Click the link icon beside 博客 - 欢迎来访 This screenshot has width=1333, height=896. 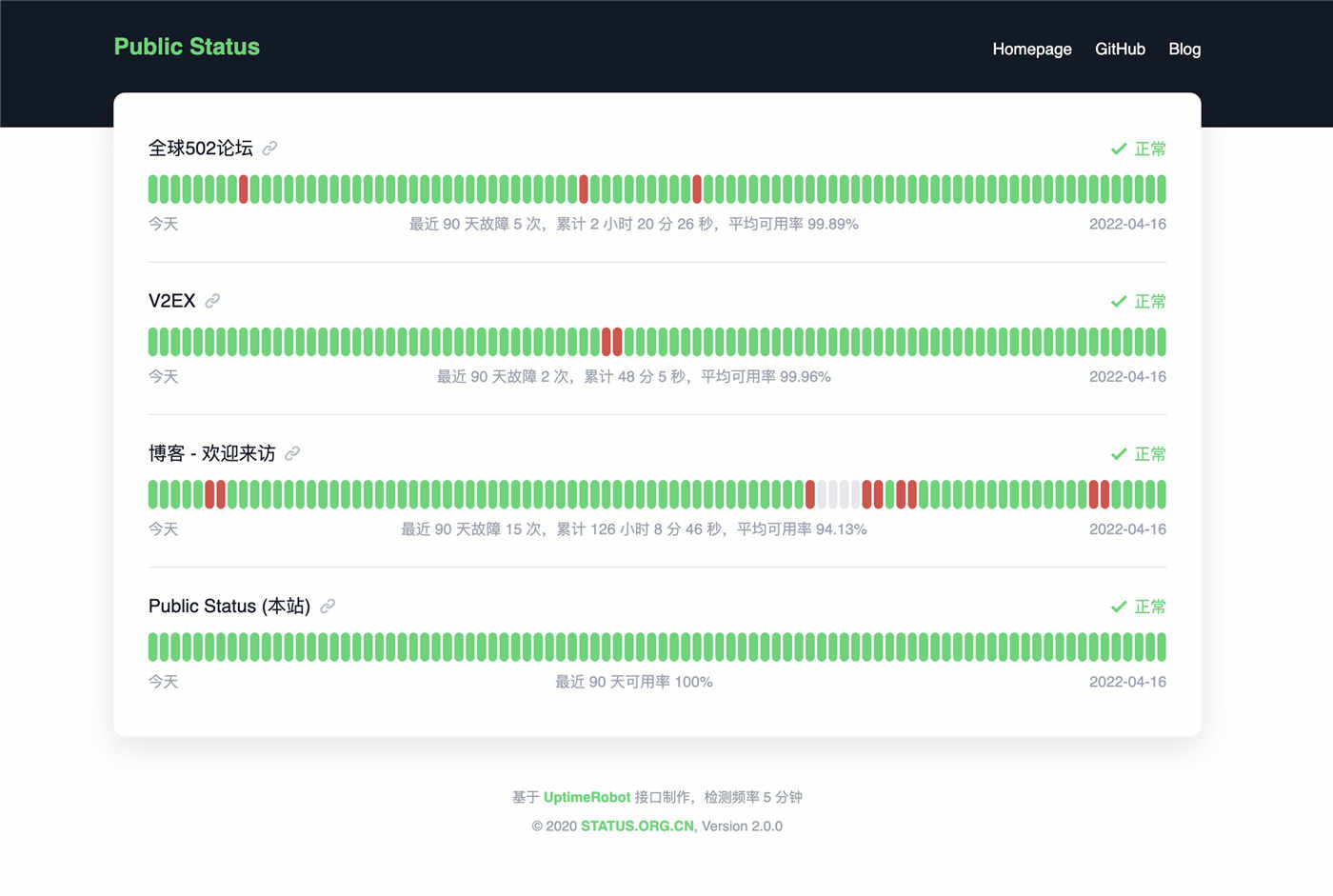pyautogui.click(x=291, y=453)
